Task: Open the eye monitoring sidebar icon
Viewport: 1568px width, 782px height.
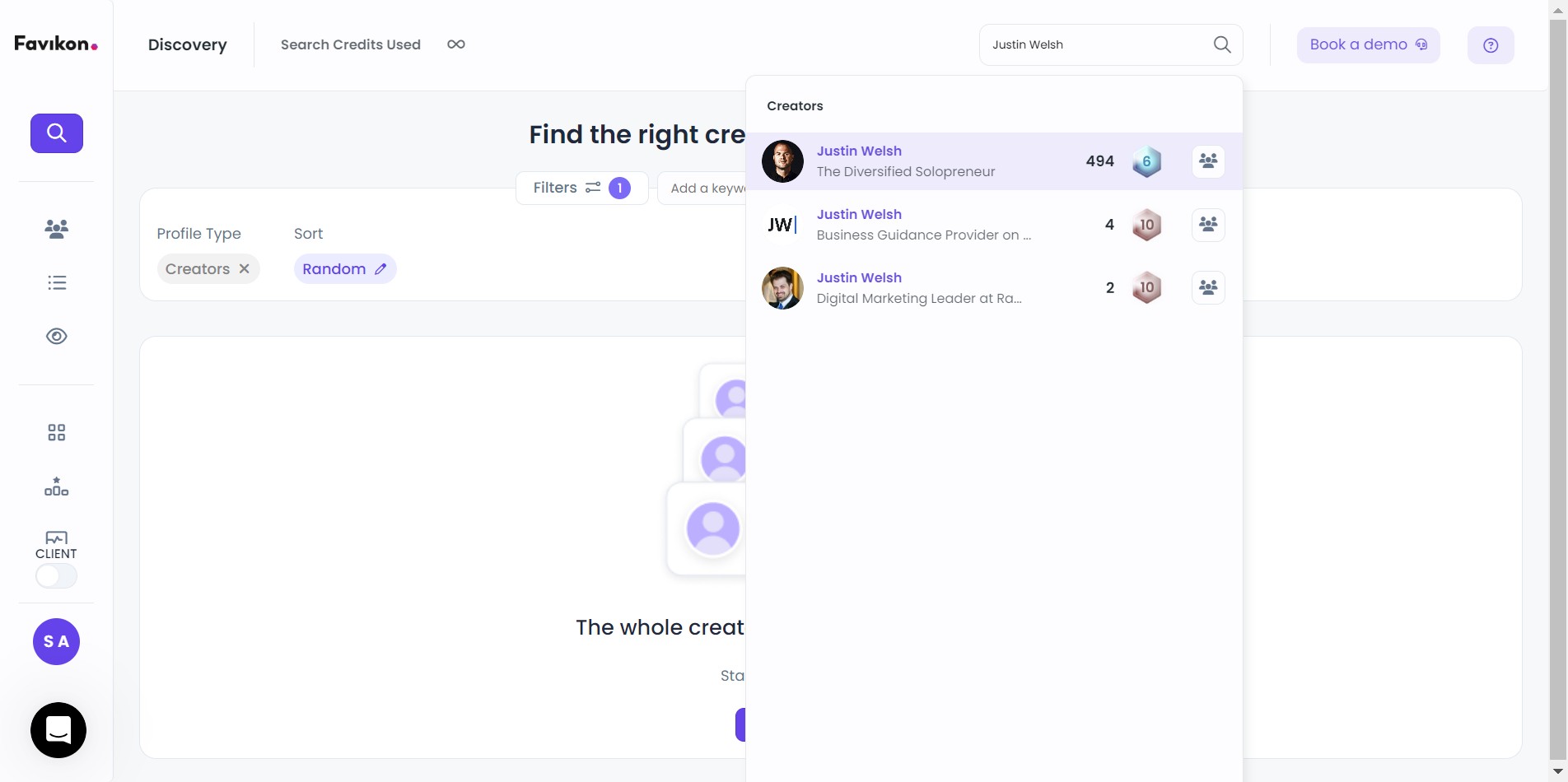Action: coord(57,336)
